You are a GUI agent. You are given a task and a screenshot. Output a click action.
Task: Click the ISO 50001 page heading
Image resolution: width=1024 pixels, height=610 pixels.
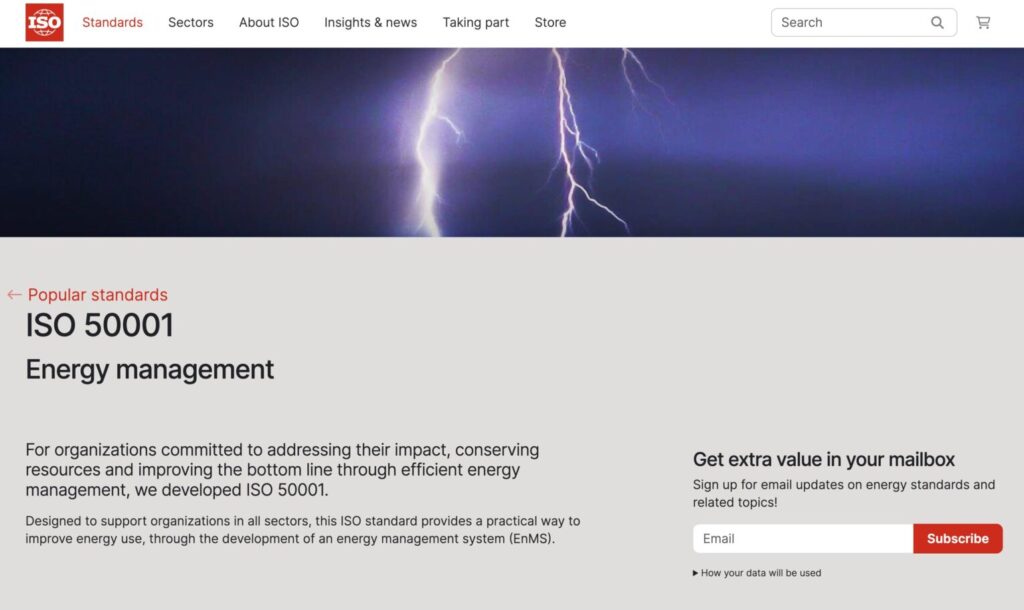click(x=100, y=326)
